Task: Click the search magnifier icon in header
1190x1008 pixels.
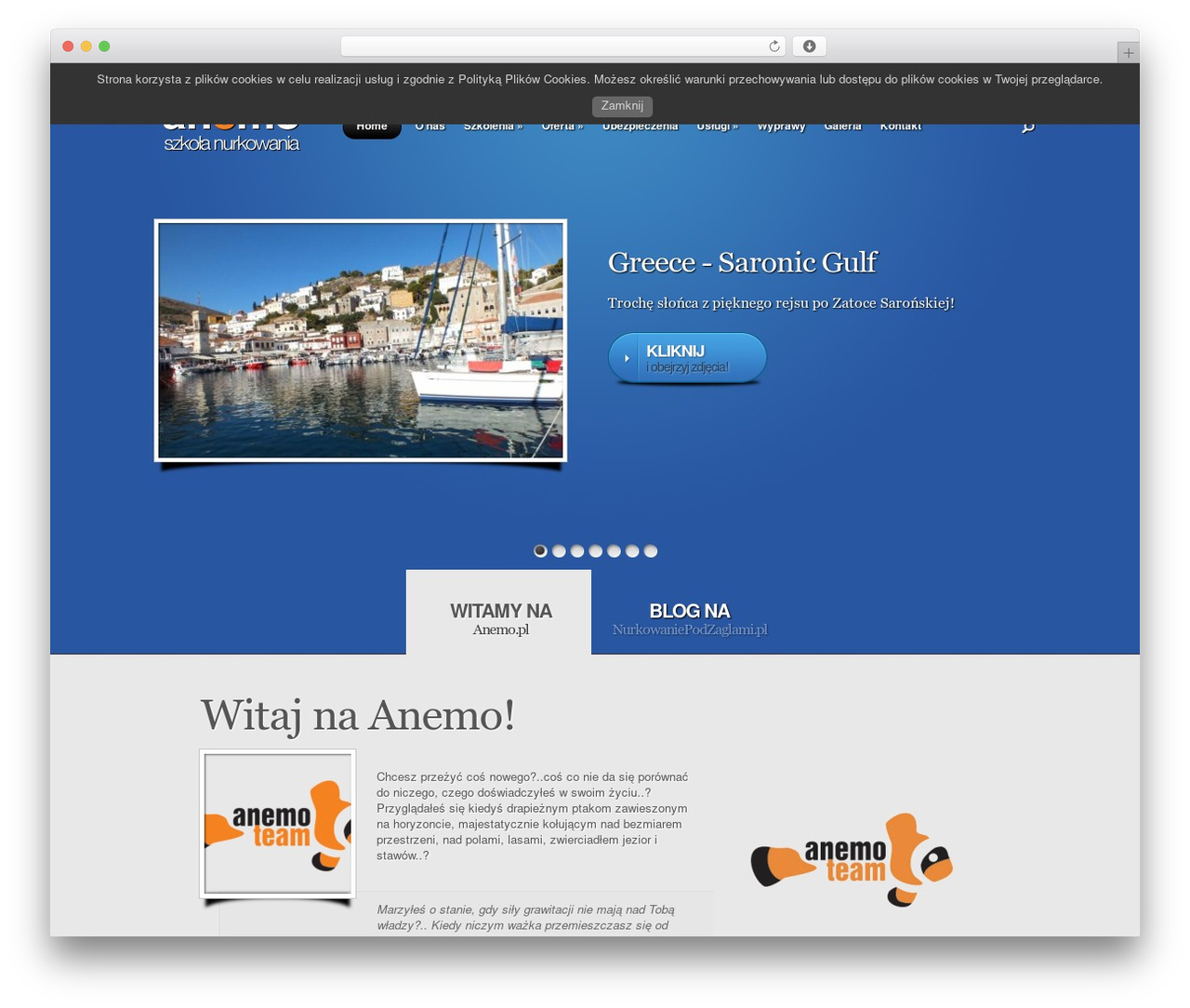Action: [x=1027, y=127]
